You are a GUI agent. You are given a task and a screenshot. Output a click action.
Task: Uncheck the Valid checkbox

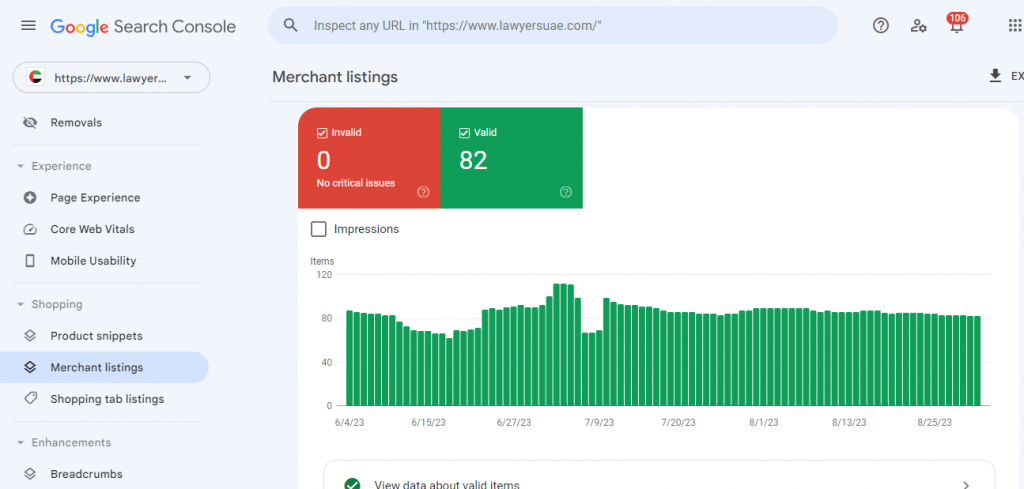464,133
